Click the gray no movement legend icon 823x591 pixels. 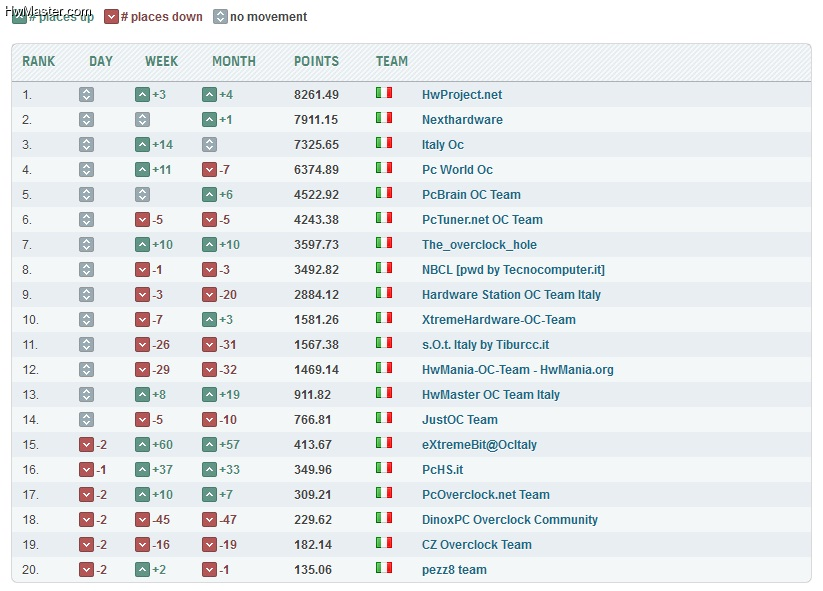click(x=220, y=17)
